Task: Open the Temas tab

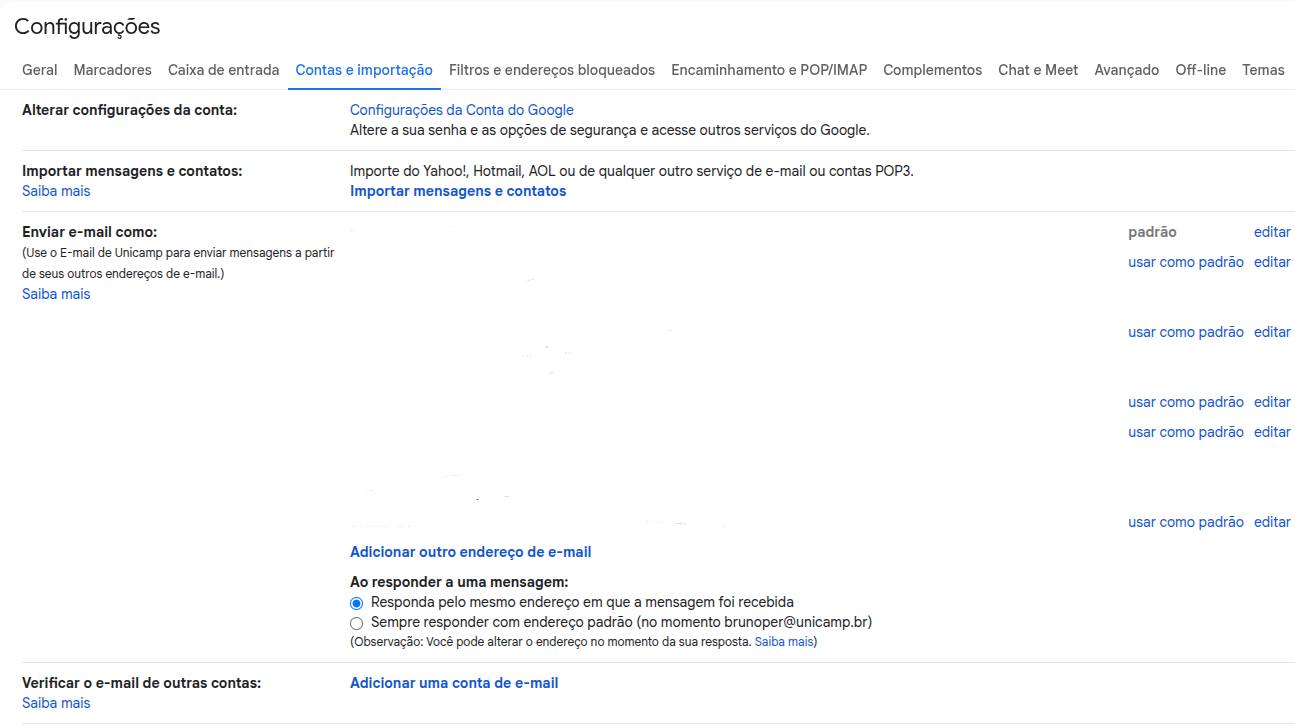Action: tap(1263, 70)
